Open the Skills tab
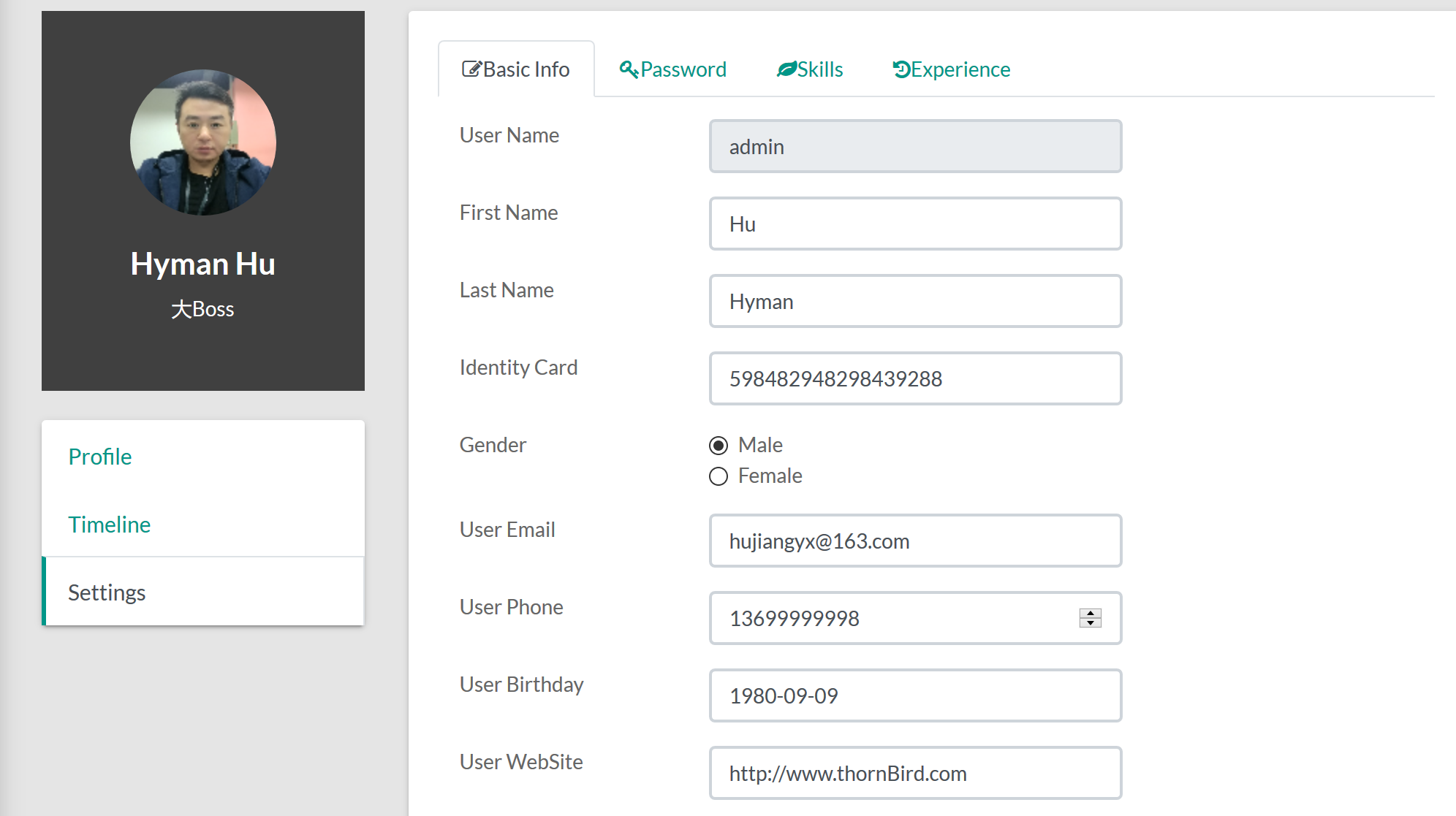The width and height of the screenshot is (1456, 816). [x=810, y=69]
